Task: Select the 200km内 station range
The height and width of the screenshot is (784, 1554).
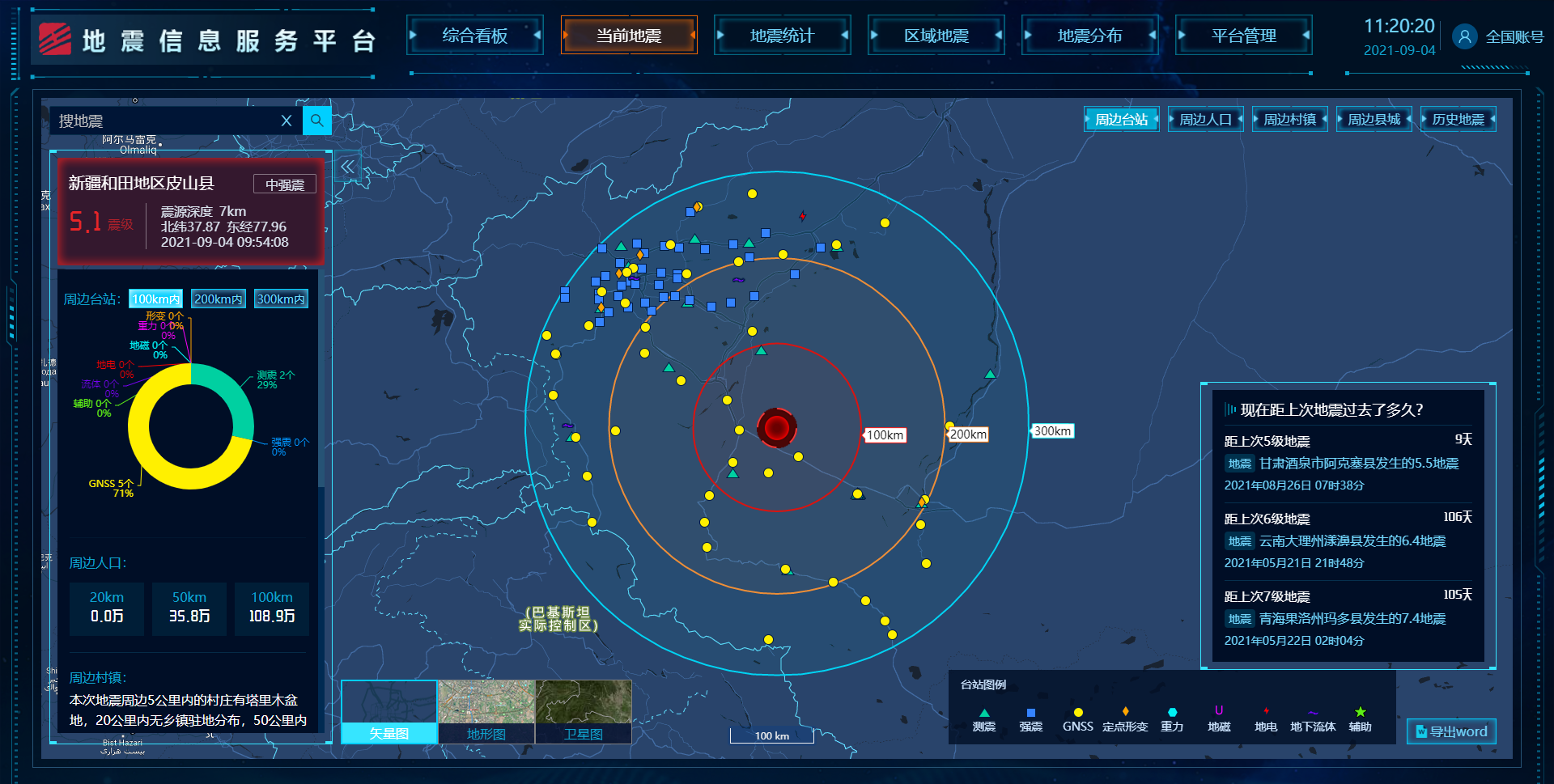Action: tap(218, 299)
